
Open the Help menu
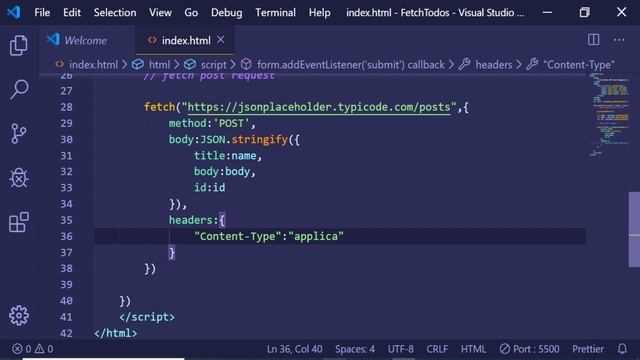[320, 13]
